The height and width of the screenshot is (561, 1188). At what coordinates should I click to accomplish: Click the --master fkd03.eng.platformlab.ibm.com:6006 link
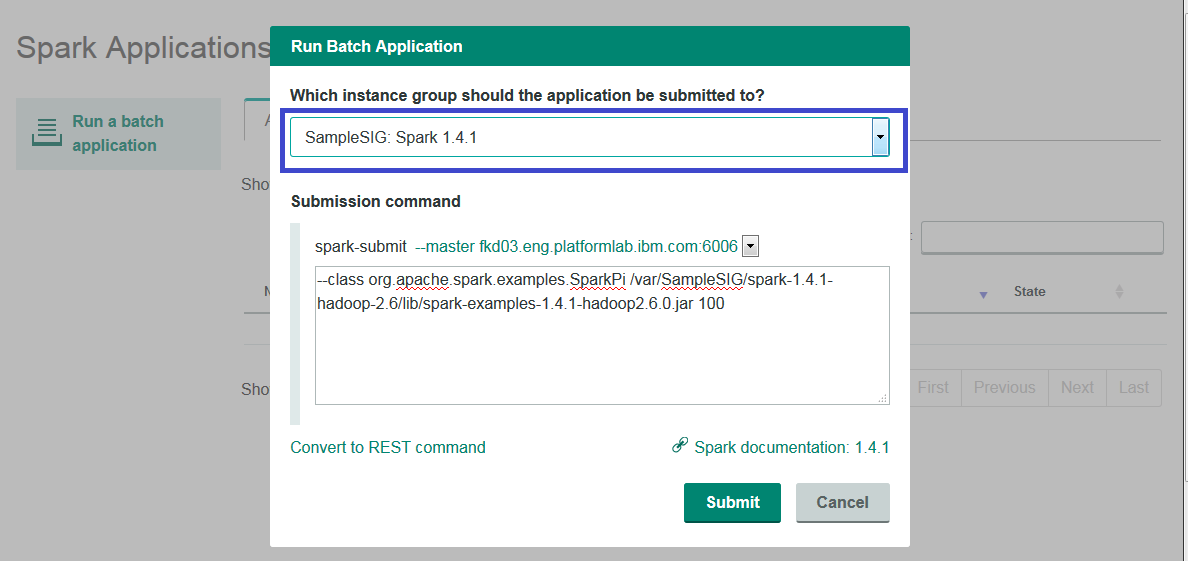click(577, 246)
